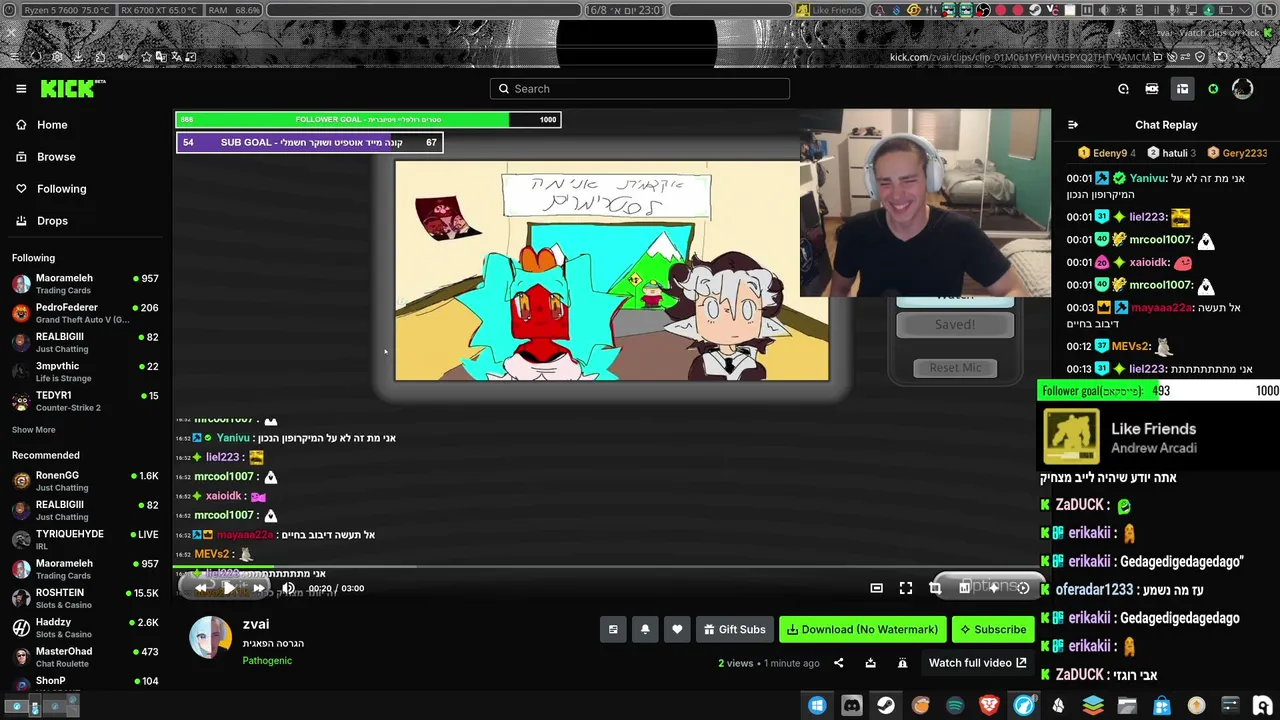Toggle notification bell for zvai
1280x720 pixels.
[645, 629]
